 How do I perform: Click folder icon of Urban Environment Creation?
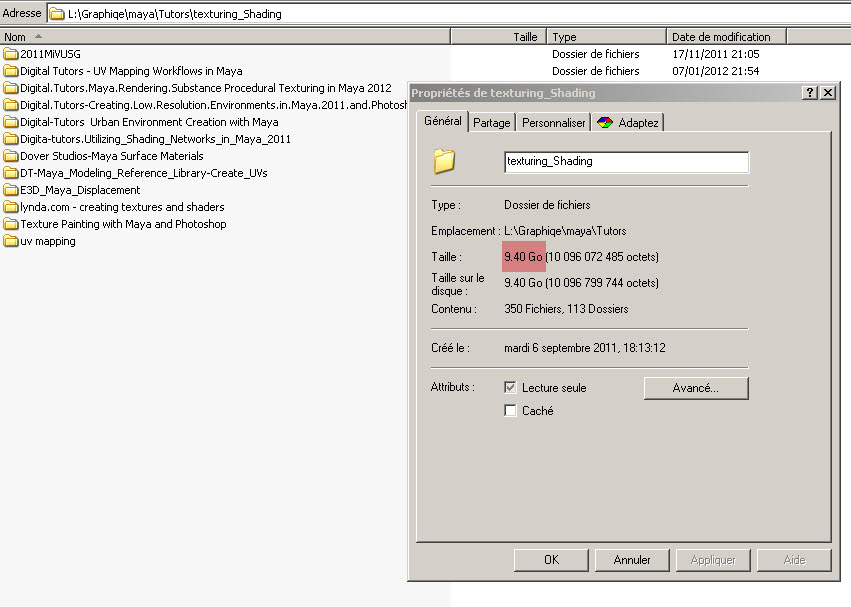[x=10, y=122]
